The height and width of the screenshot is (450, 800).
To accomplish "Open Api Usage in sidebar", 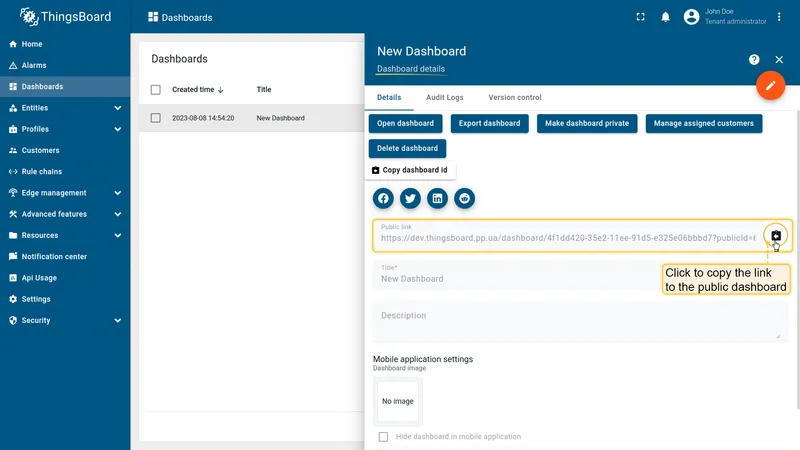I will point(65,278).
